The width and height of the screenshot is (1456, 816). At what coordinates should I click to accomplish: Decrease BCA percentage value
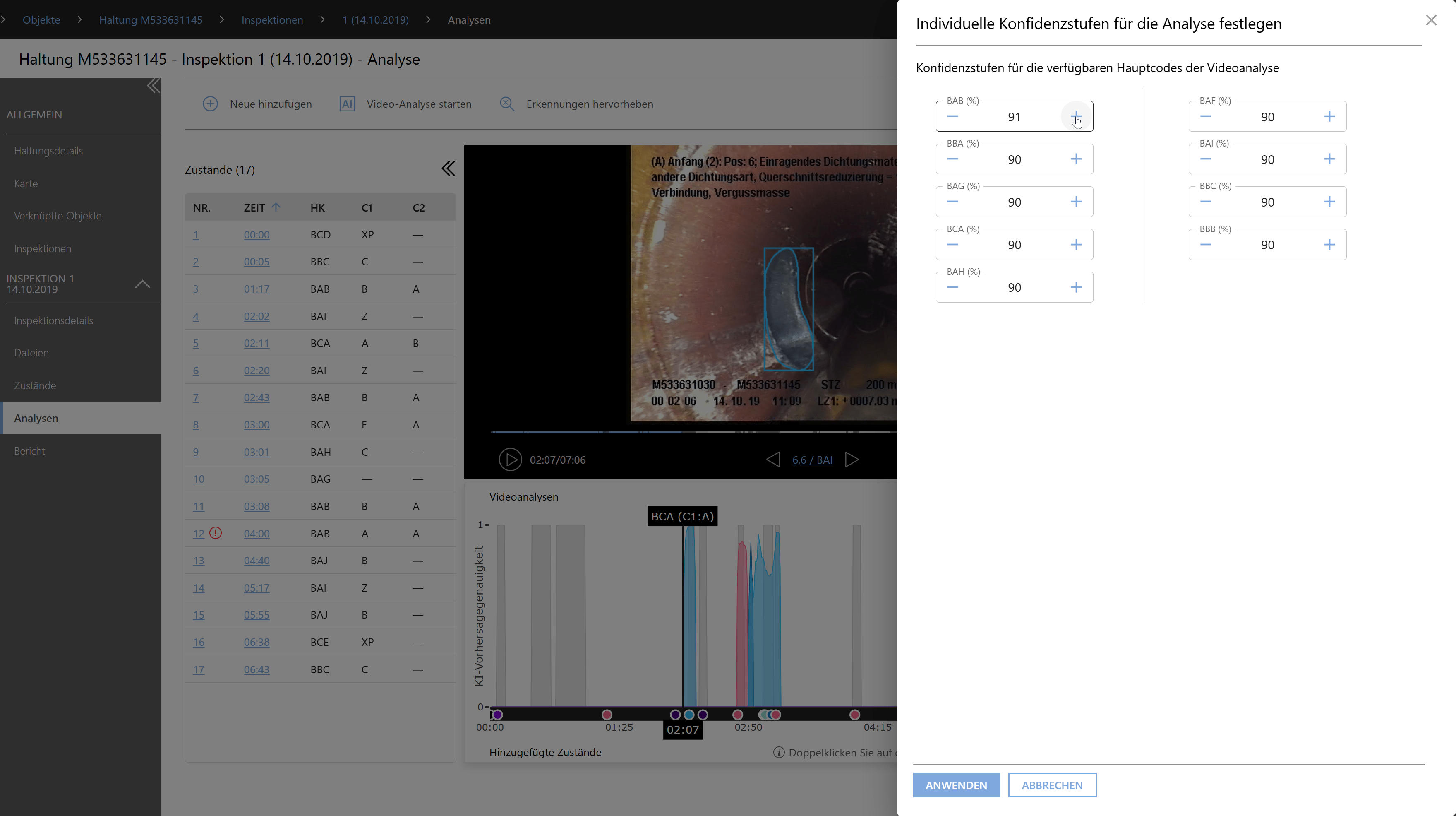coord(952,244)
